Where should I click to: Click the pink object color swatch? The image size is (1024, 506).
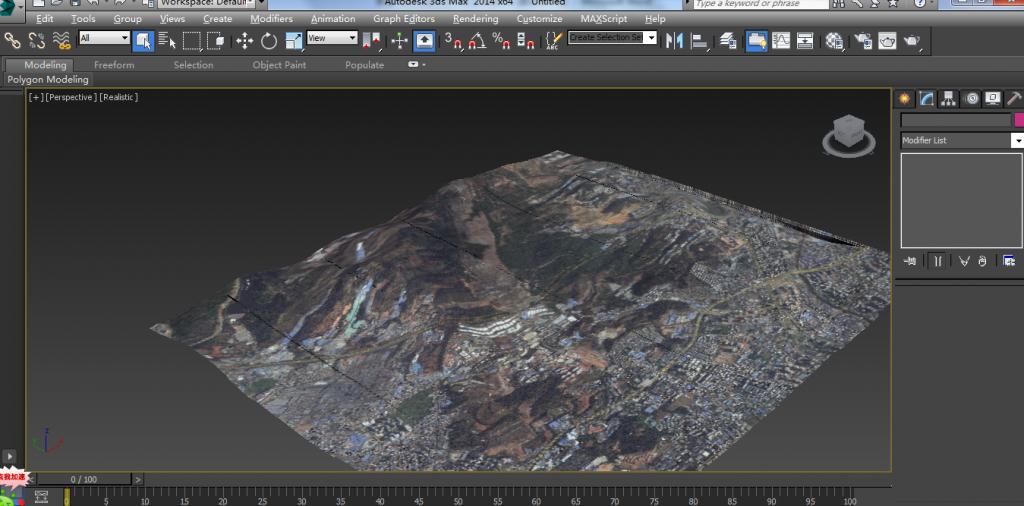(1019, 120)
